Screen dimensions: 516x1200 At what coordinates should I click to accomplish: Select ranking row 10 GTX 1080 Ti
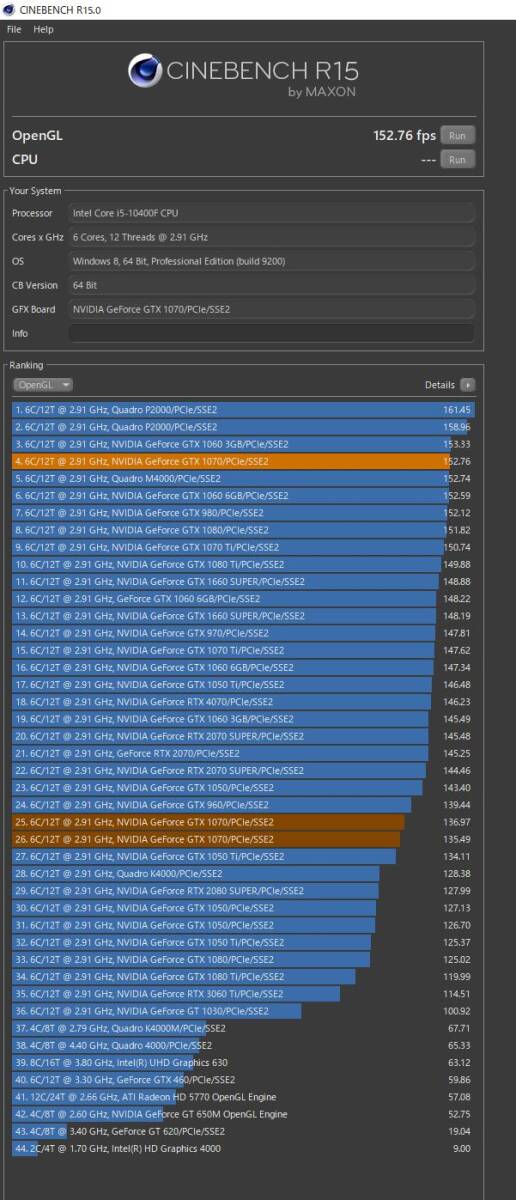243,564
